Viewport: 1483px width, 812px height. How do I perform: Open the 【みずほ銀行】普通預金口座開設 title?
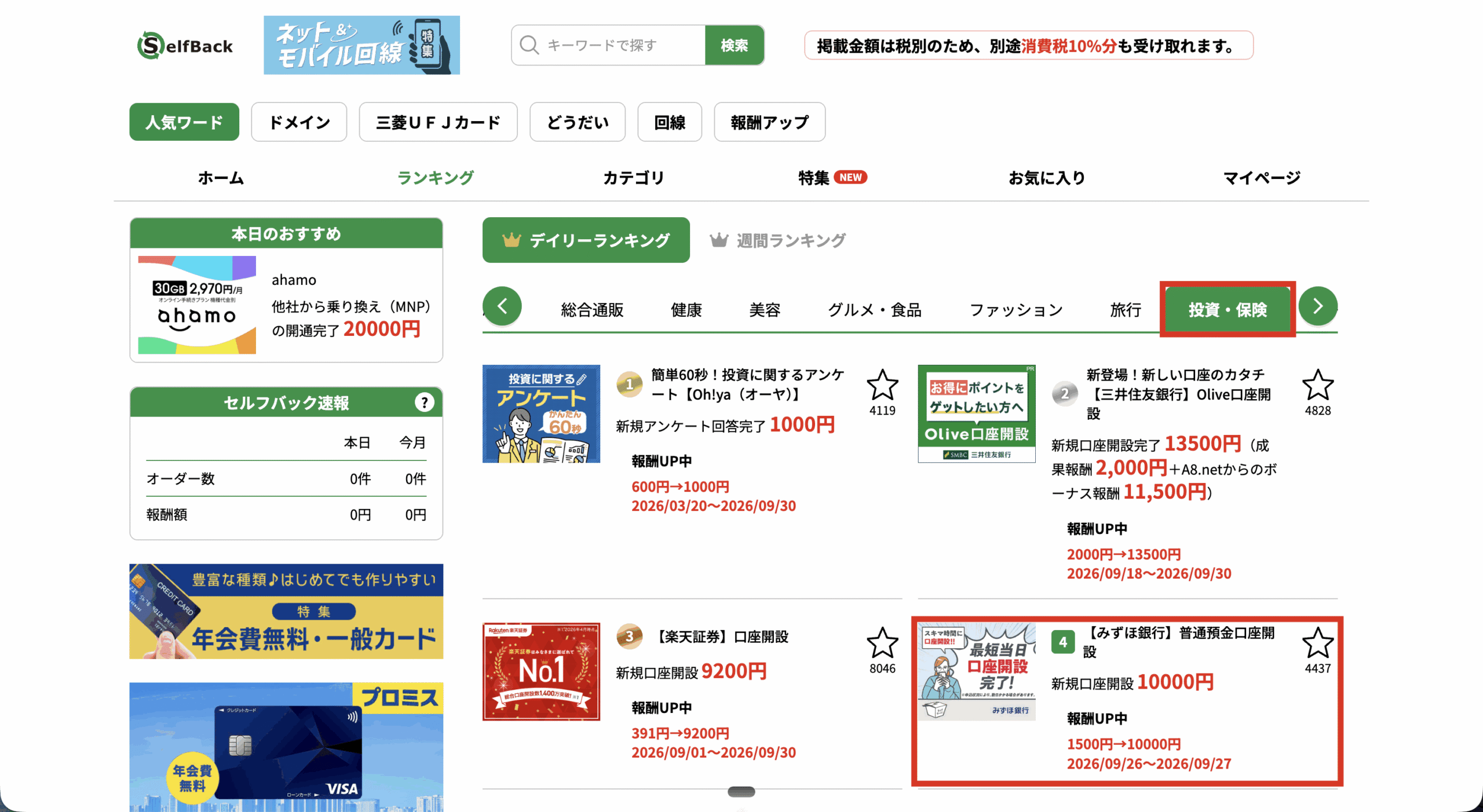(x=1179, y=642)
